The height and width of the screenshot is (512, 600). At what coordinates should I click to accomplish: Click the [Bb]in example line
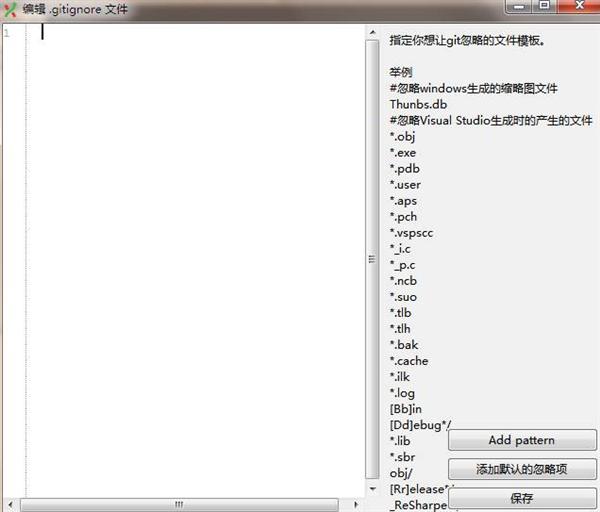click(406, 409)
